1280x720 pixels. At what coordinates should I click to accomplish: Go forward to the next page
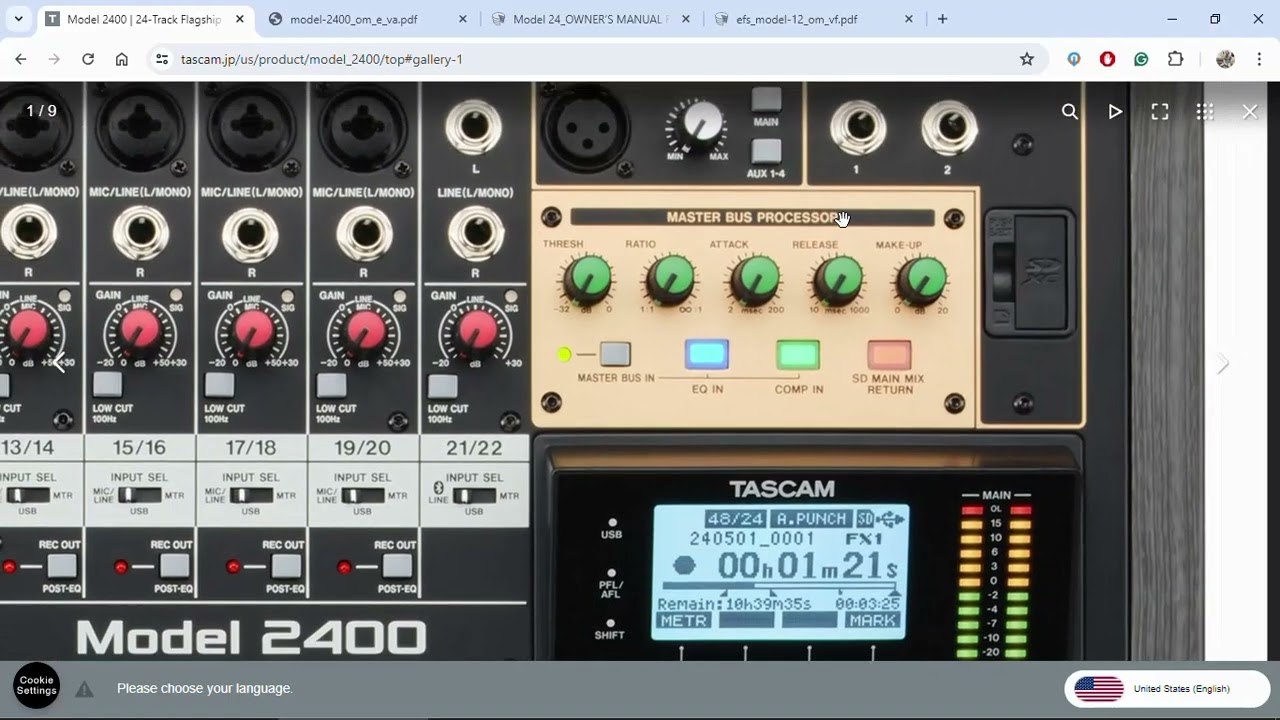coord(54,59)
